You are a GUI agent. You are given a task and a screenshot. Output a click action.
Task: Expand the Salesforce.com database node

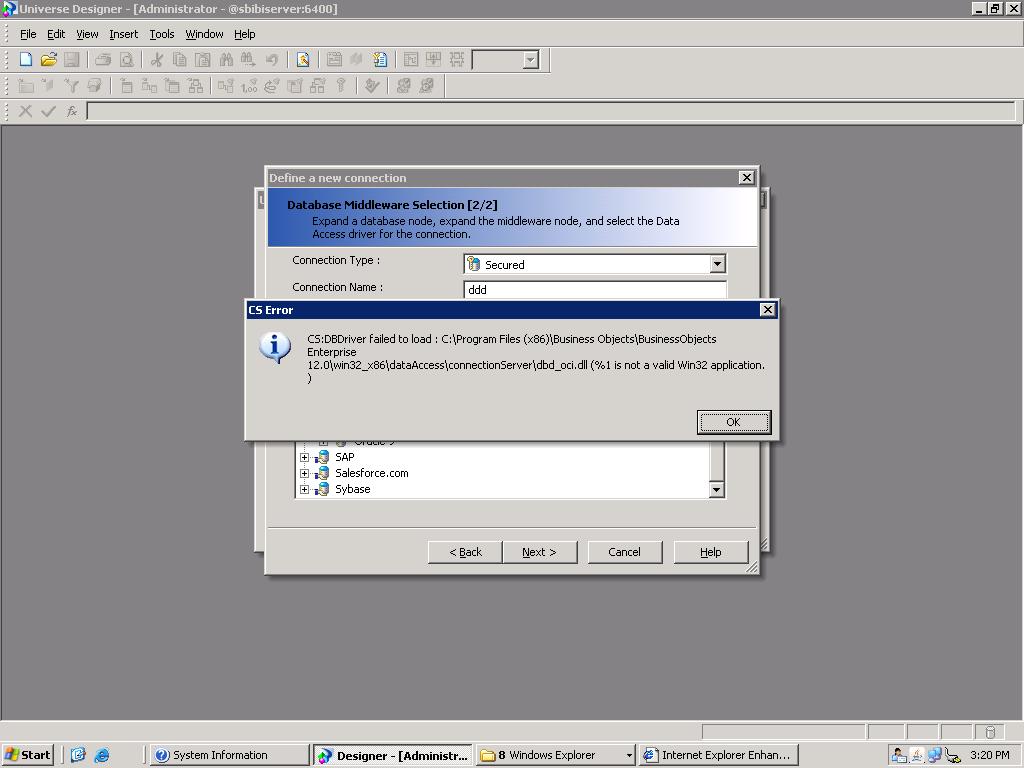click(304, 473)
